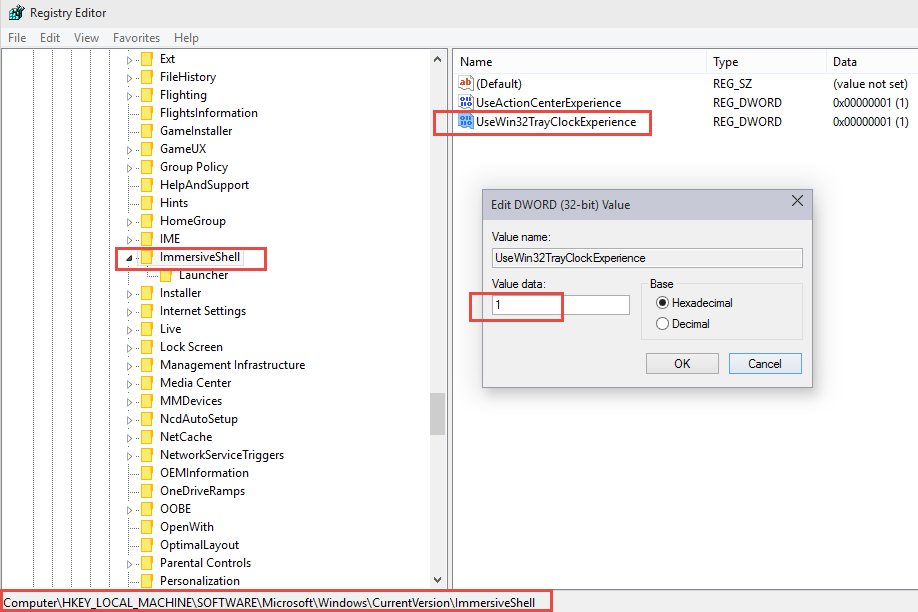Click the Flighting folder icon
Image resolution: width=918 pixels, height=612 pixels.
[147, 95]
